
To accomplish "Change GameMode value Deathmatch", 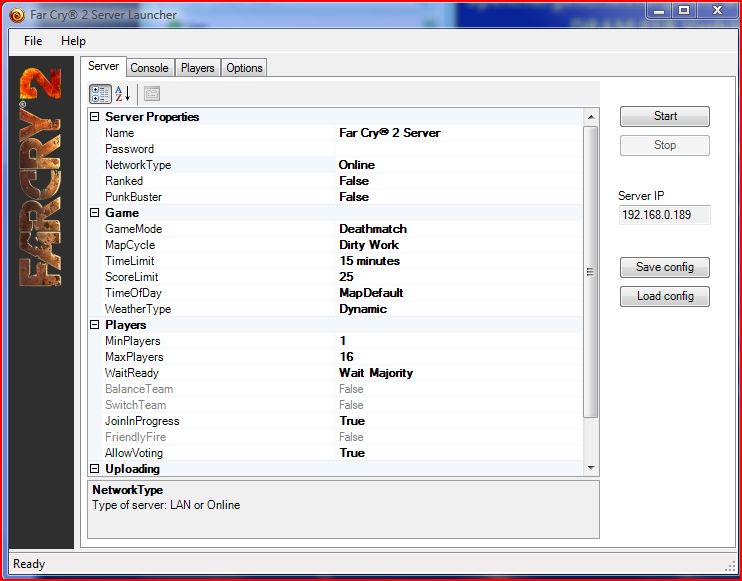I will (x=373, y=229).
